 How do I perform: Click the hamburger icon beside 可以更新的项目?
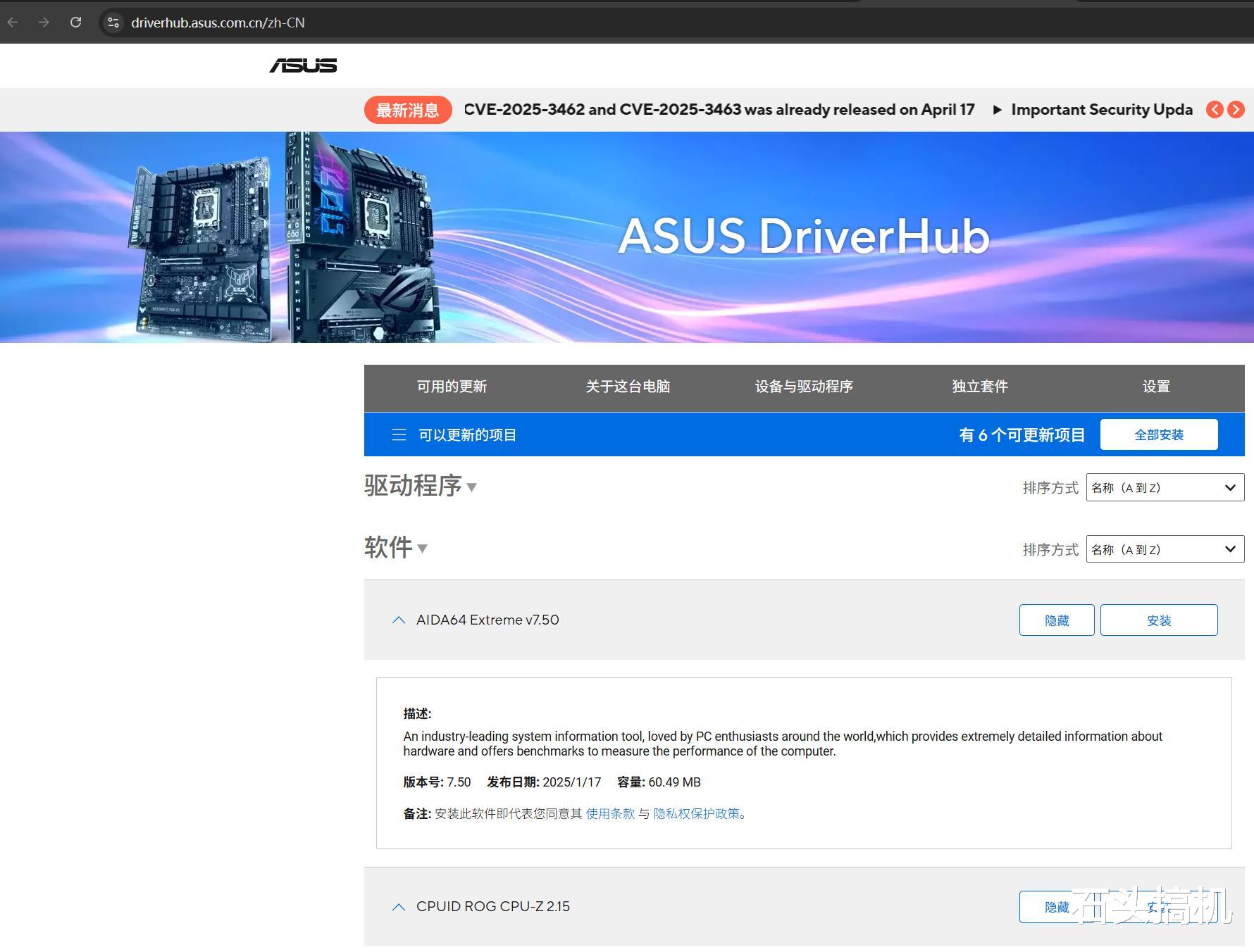(399, 435)
